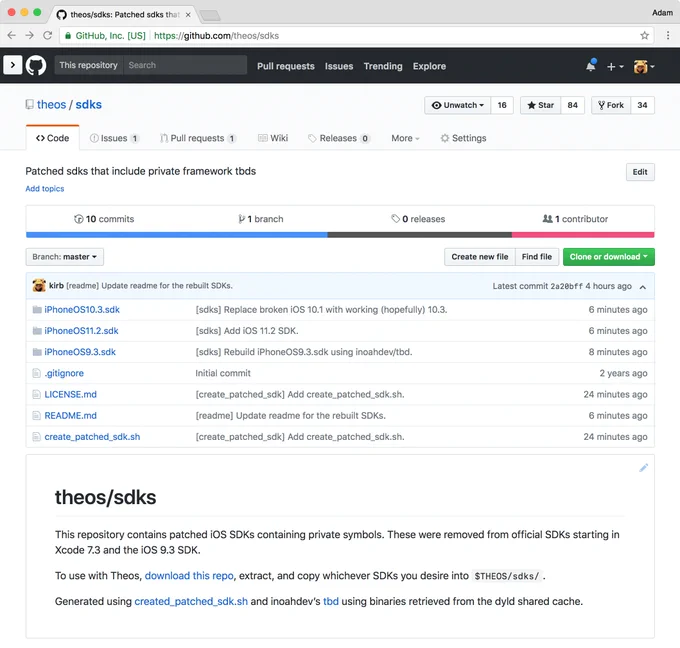This screenshot has width=680, height=648.
Task: Click the browser back arrow
Action: coord(12,36)
